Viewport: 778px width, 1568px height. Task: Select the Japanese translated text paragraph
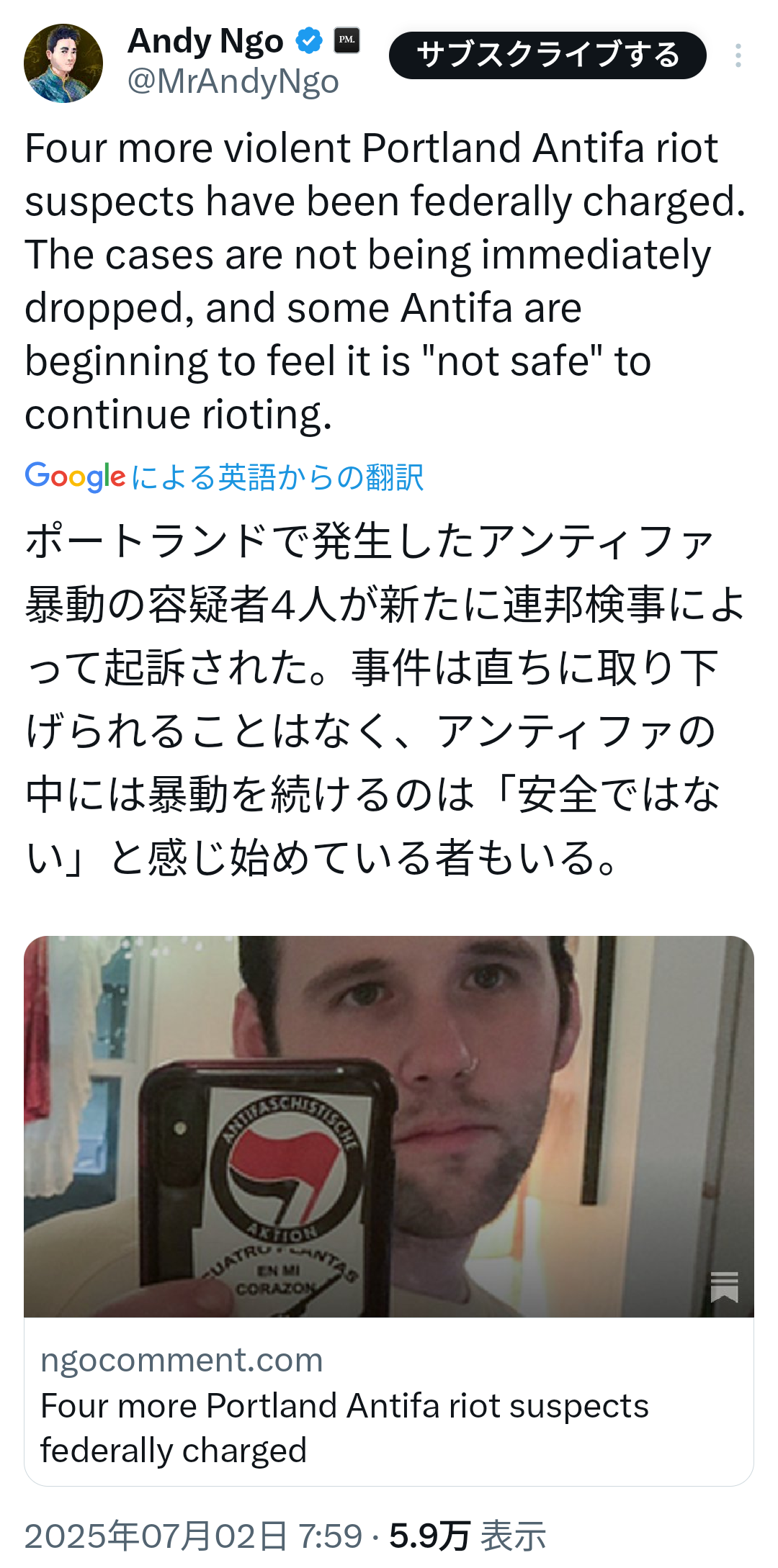385,698
